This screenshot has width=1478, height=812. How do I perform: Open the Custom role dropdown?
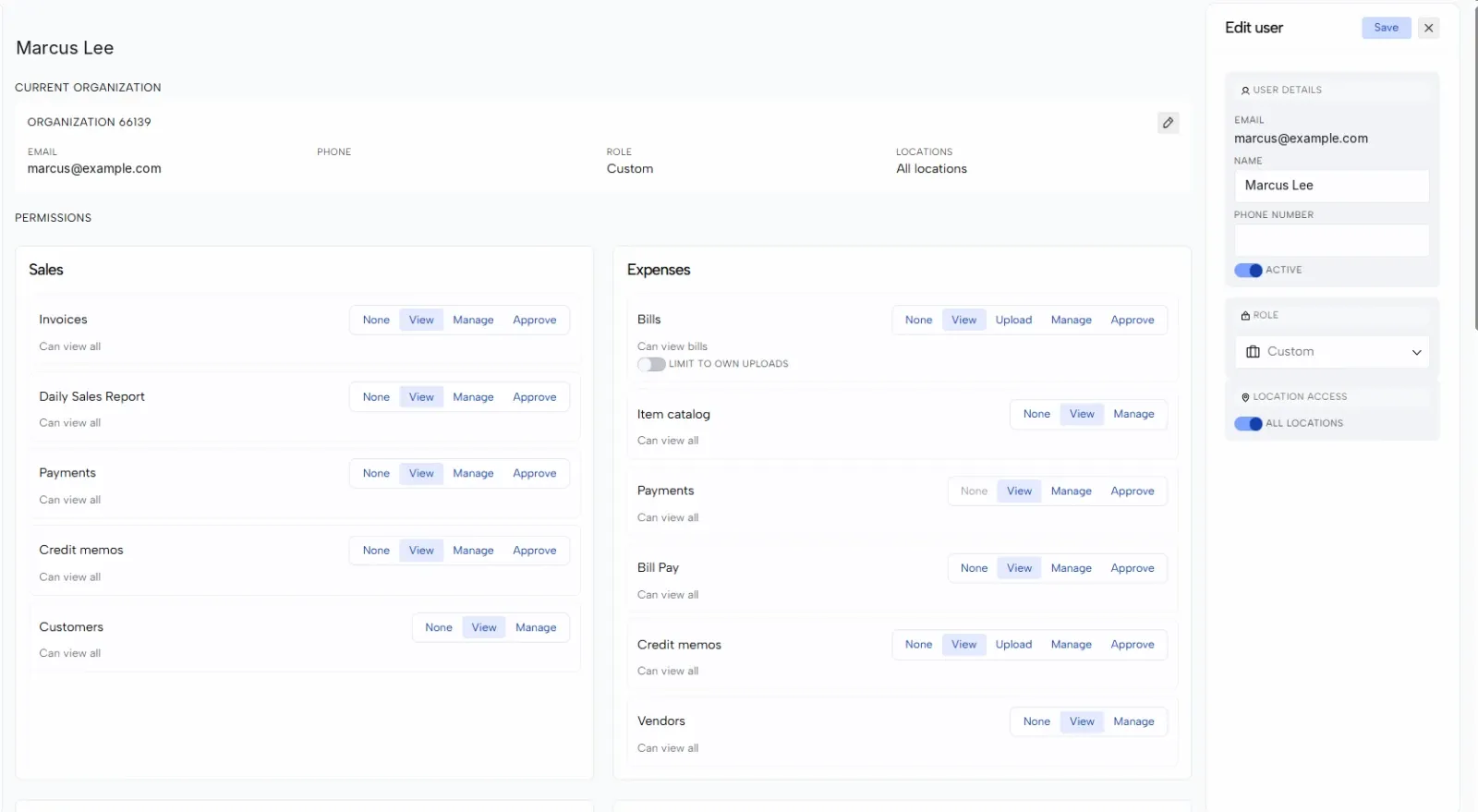tap(1331, 352)
